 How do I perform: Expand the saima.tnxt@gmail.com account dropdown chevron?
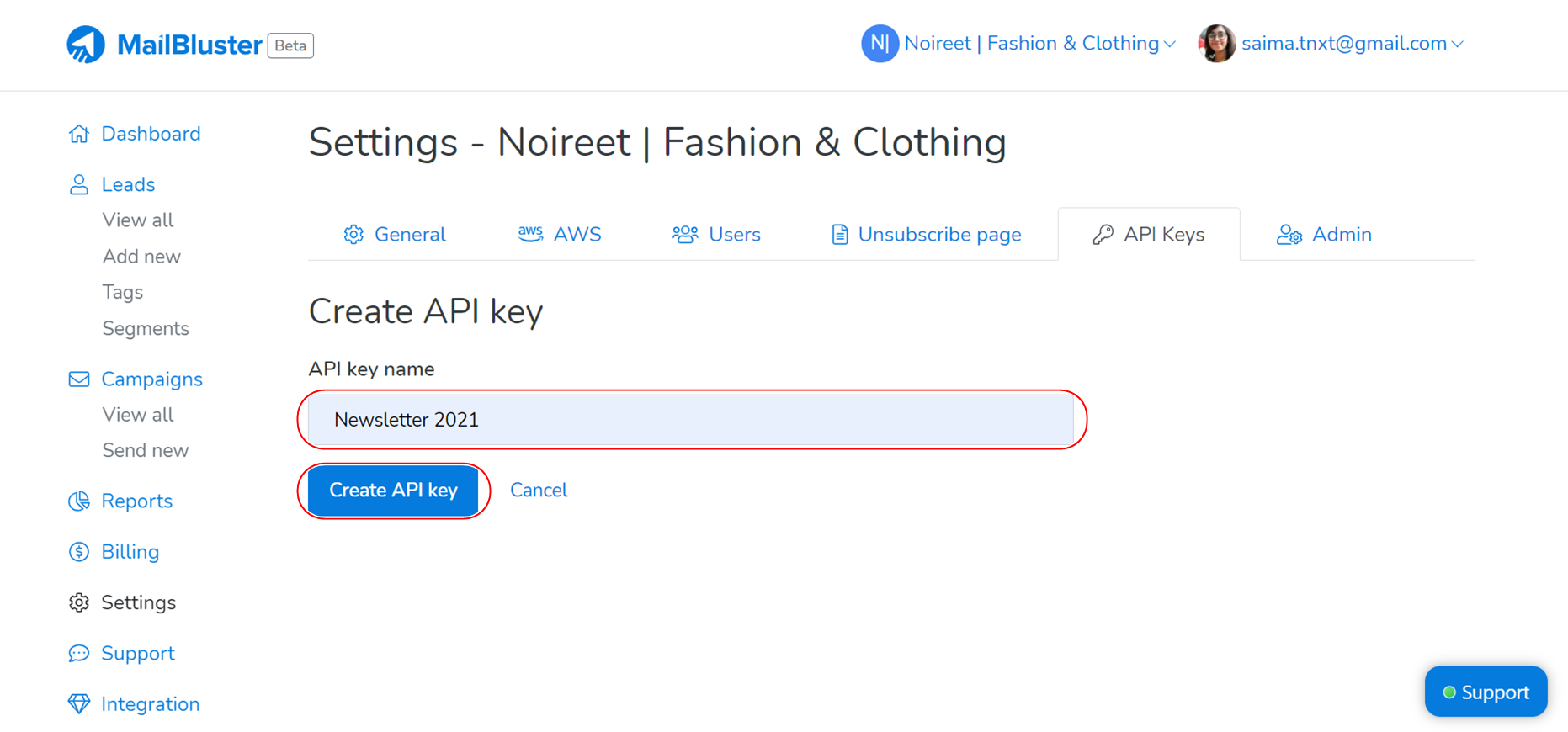(x=1458, y=45)
